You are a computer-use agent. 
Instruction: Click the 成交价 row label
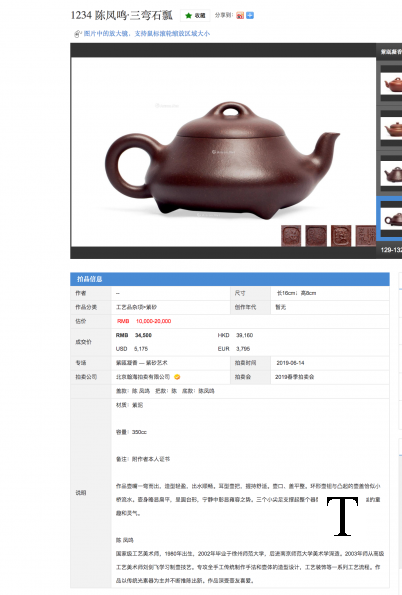pyautogui.click(x=83, y=342)
